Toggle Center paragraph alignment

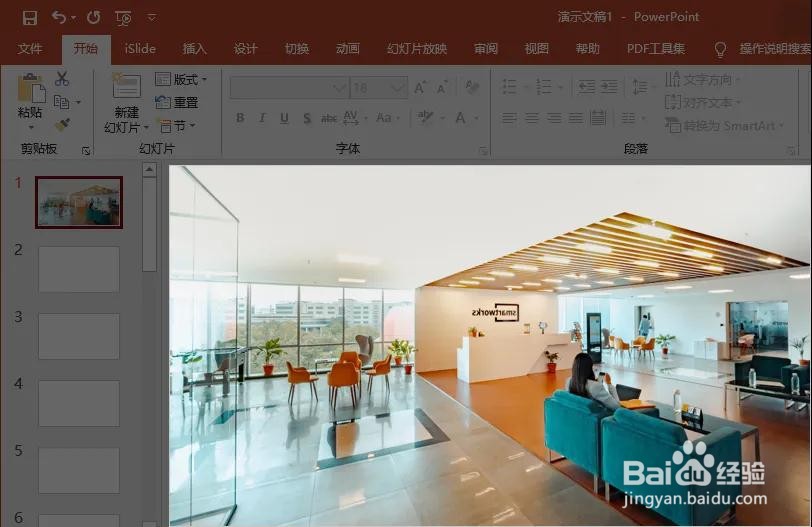[532, 119]
